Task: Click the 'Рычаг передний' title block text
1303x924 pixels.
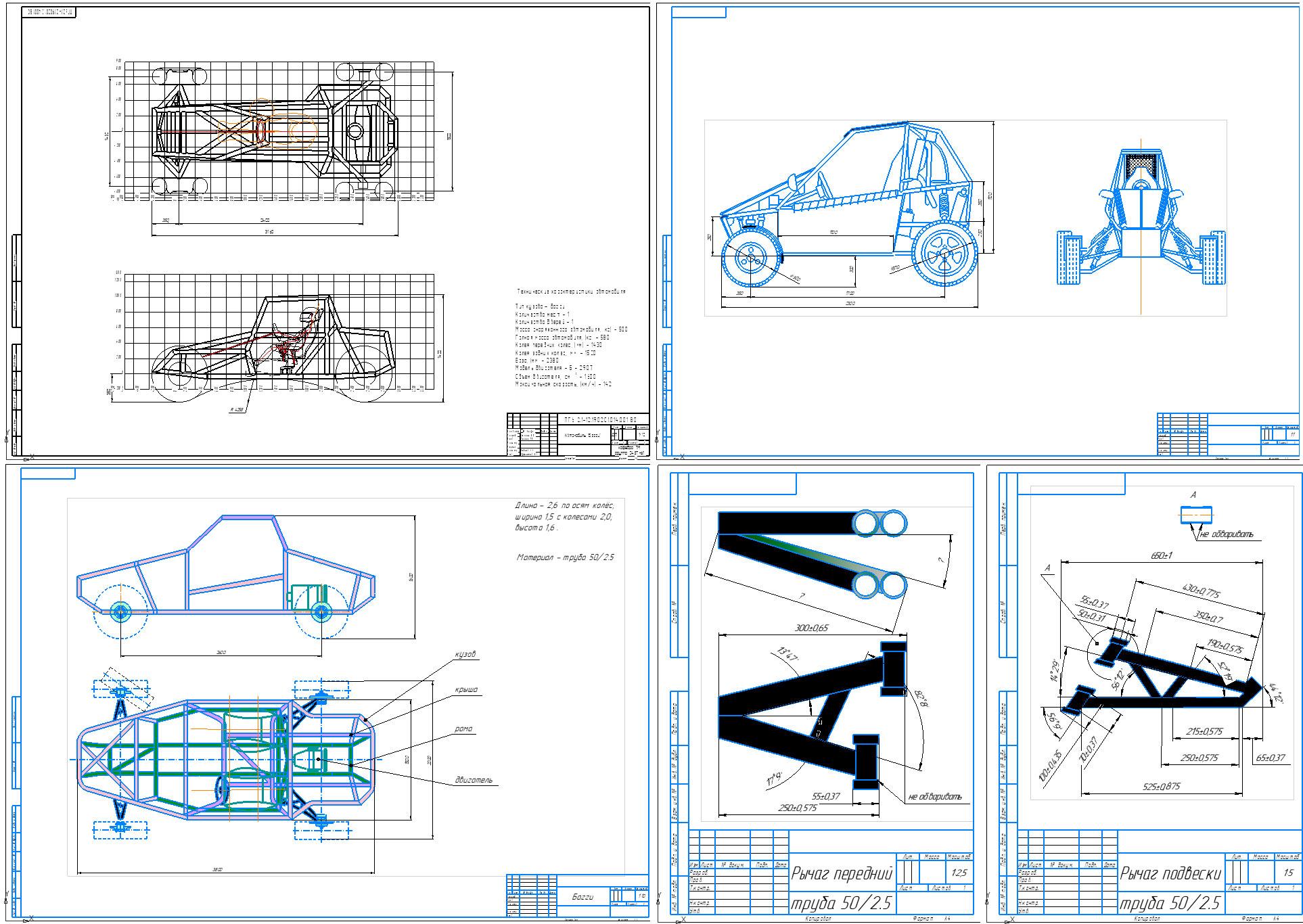Action: [x=842, y=874]
